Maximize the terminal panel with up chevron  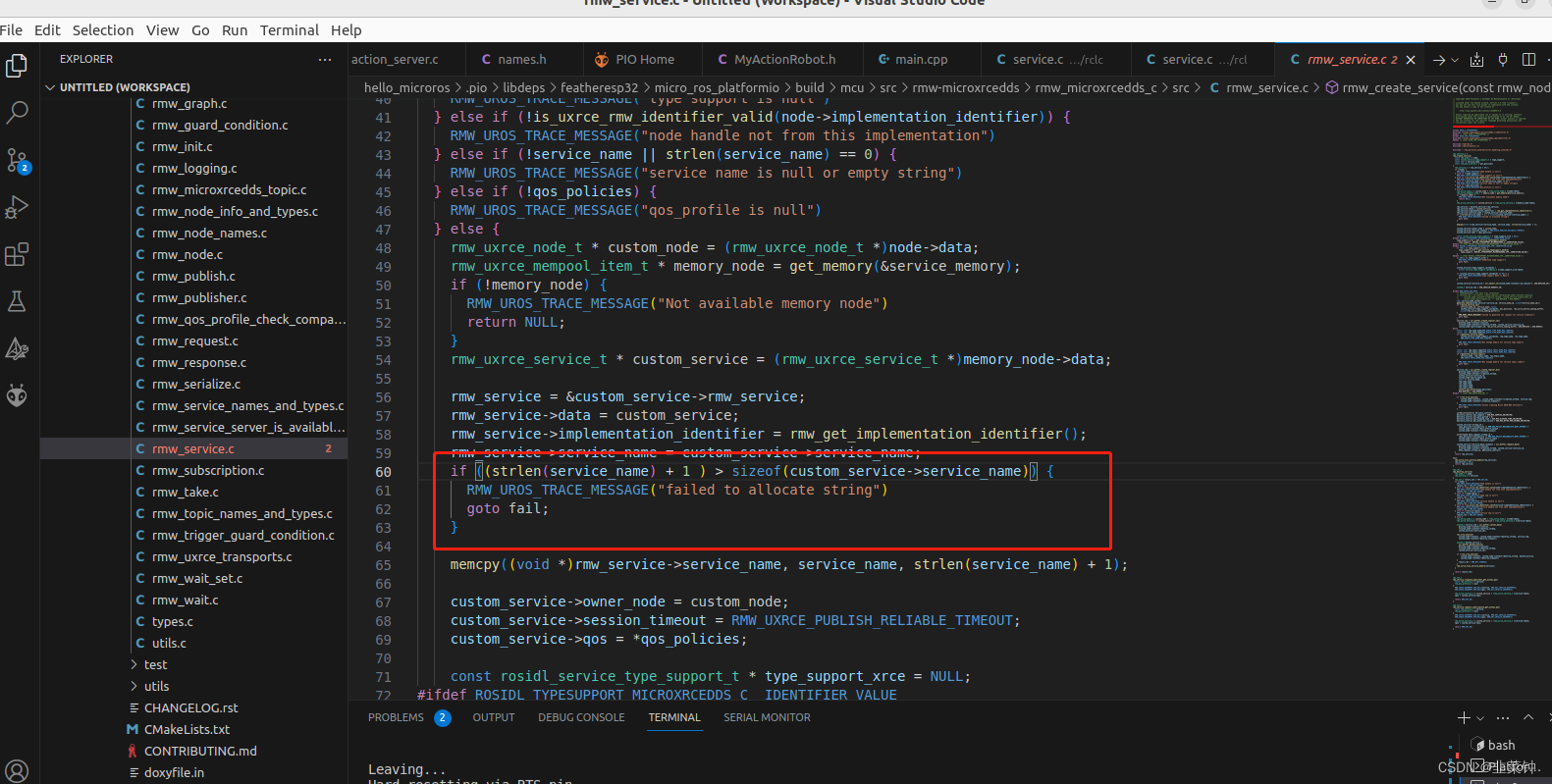click(1528, 718)
